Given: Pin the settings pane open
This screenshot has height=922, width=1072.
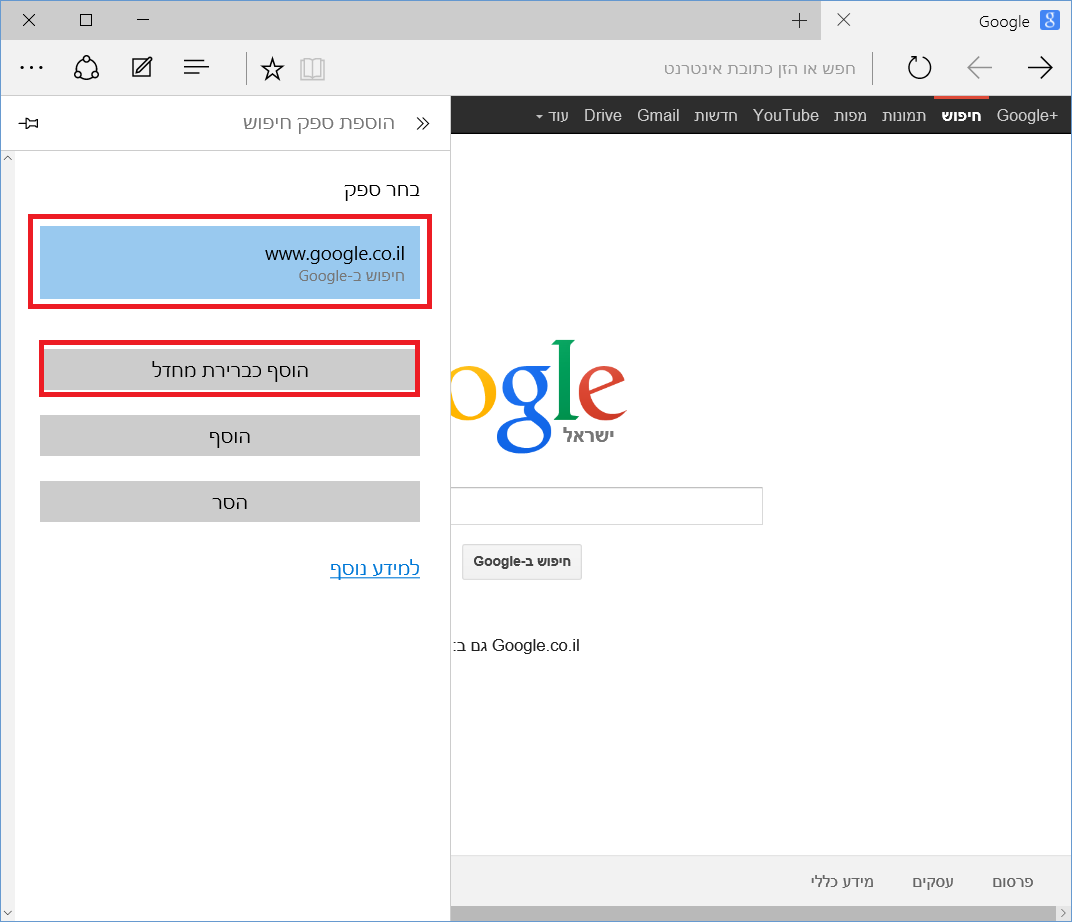Looking at the screenshot, I should 28,122.
